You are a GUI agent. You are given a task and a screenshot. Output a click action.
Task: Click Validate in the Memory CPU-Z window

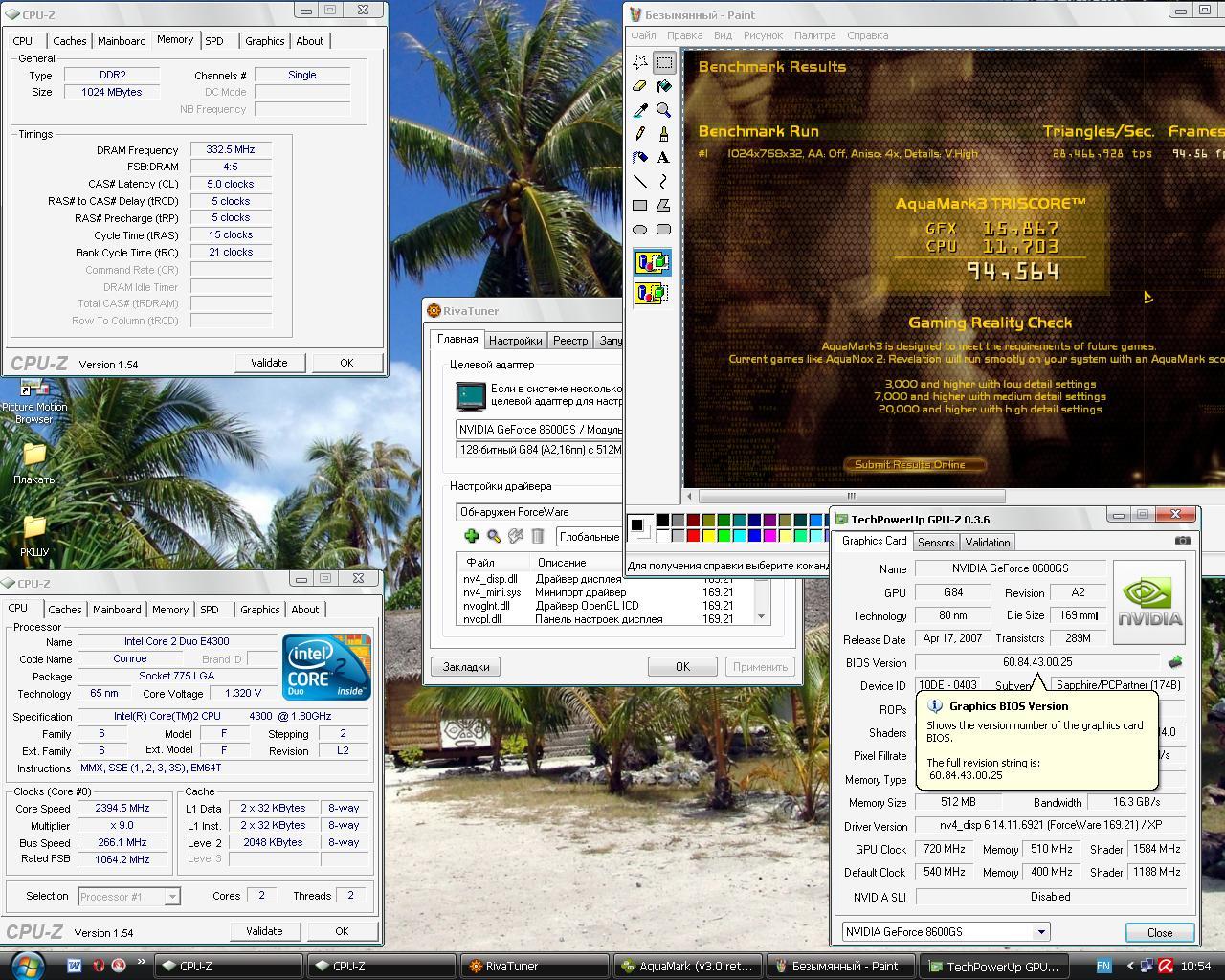tap(269, 363)
